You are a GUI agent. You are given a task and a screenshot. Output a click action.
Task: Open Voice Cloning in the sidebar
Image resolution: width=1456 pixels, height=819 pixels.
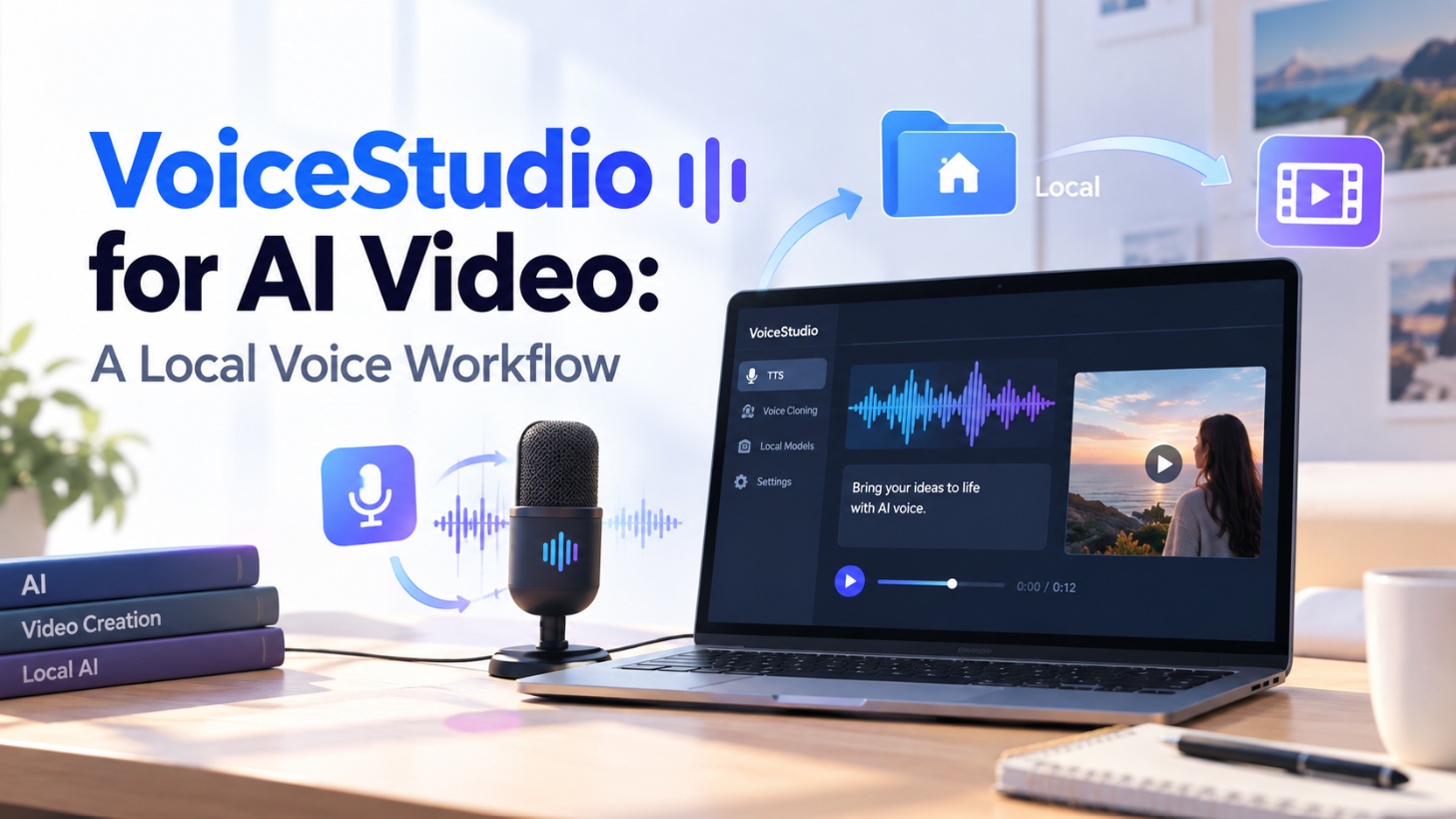coord(780,410)
